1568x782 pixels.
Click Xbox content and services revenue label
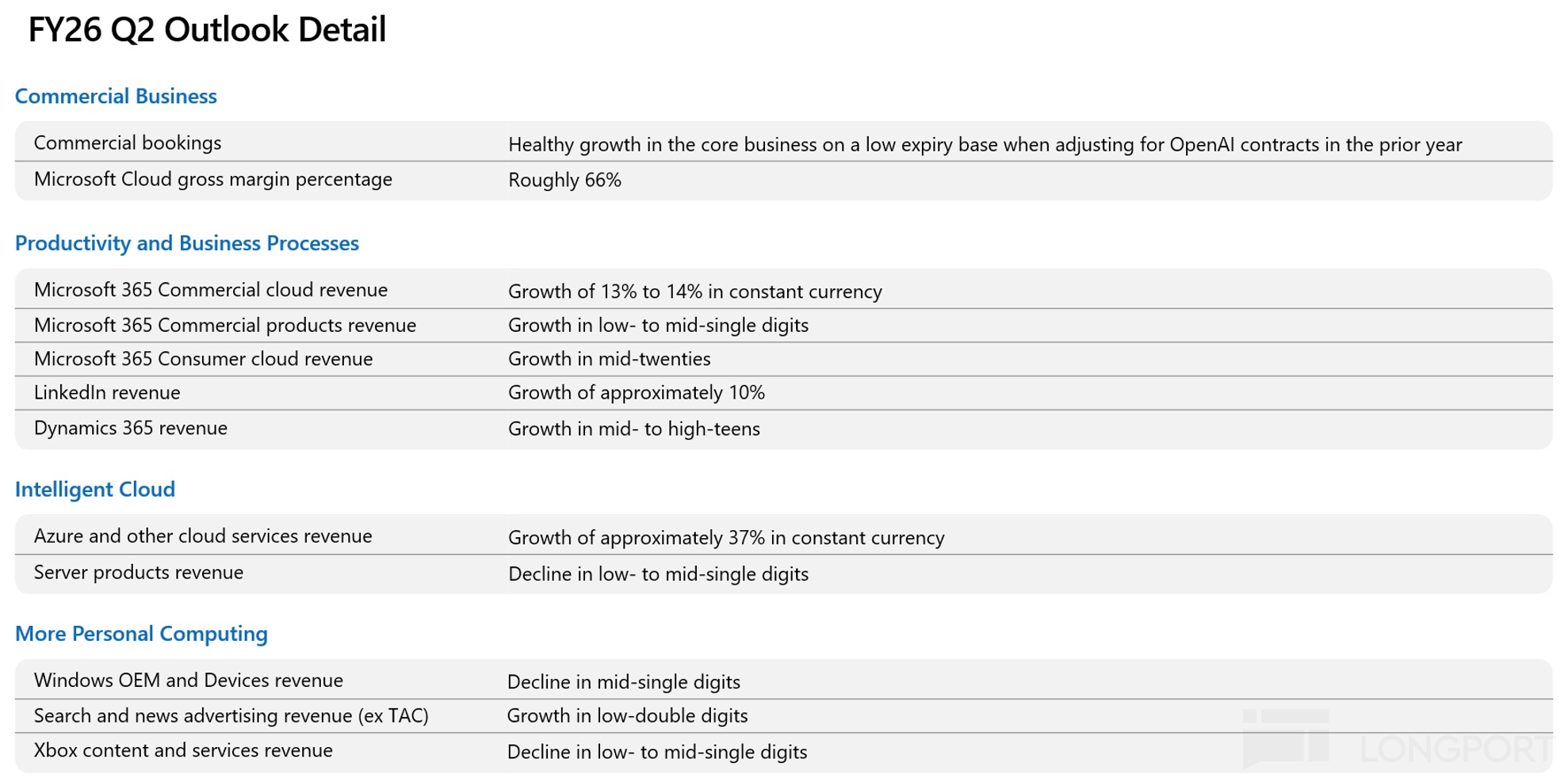183,751
